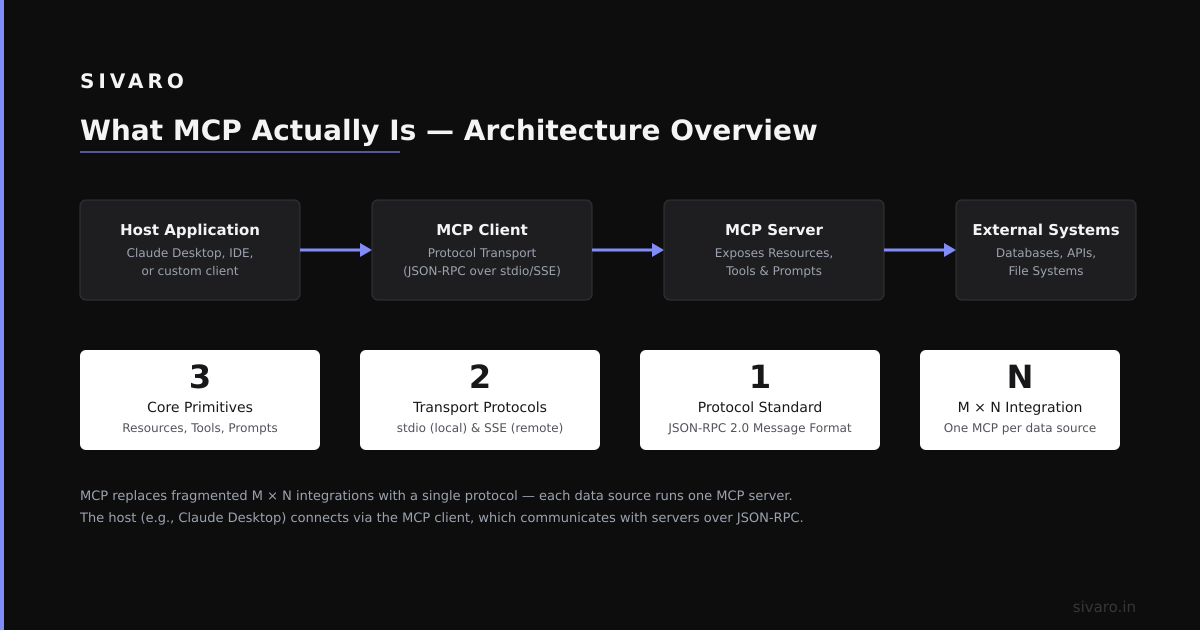Click the large number 1
Viewport: 1200px width, 630px height.
(760, 377)
